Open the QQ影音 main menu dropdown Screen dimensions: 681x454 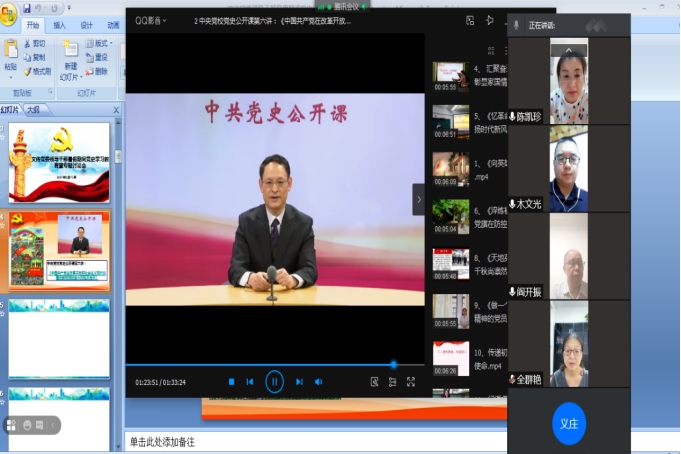(x=152, y=20)
